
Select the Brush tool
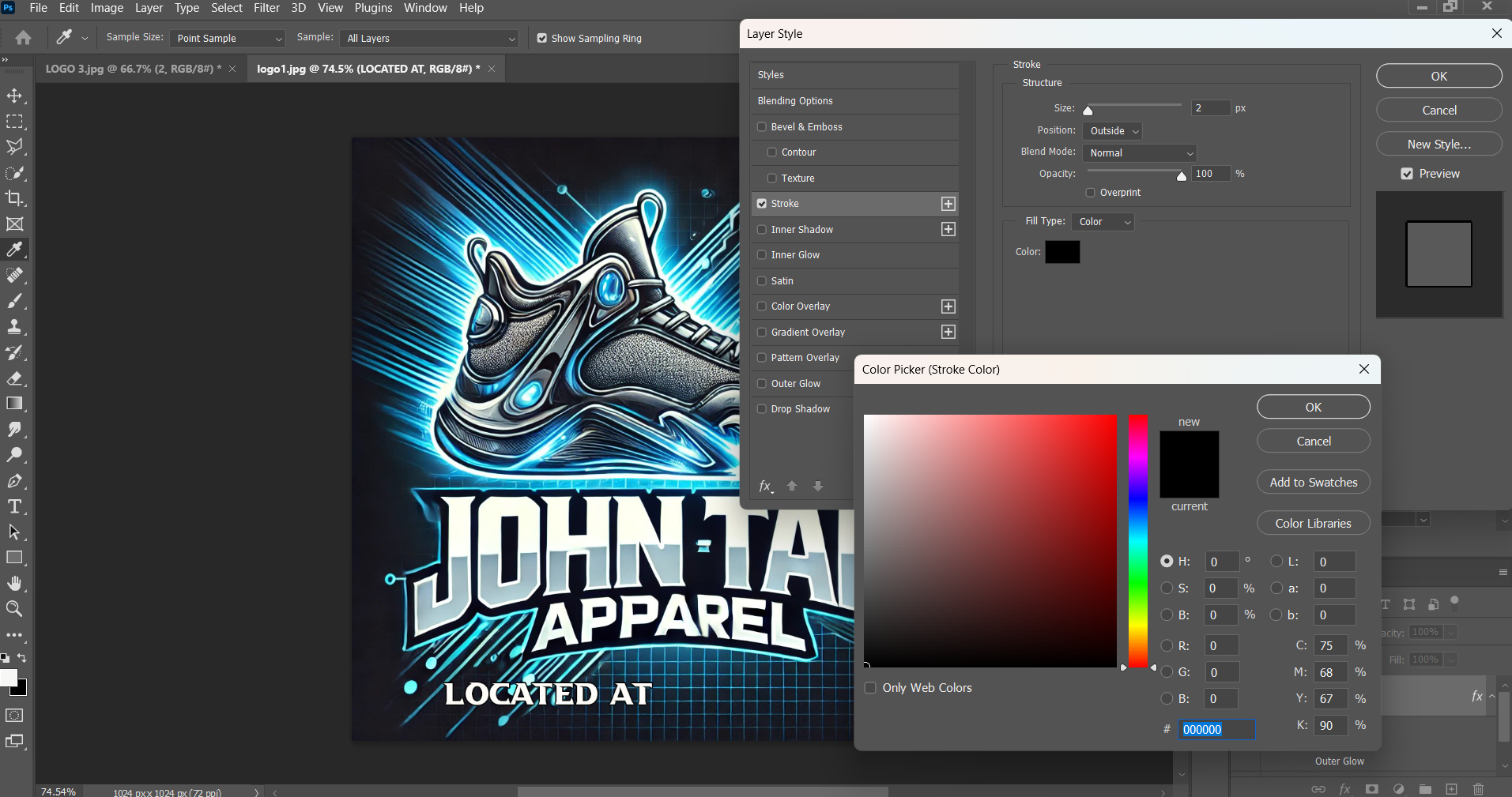coord(14,301)
